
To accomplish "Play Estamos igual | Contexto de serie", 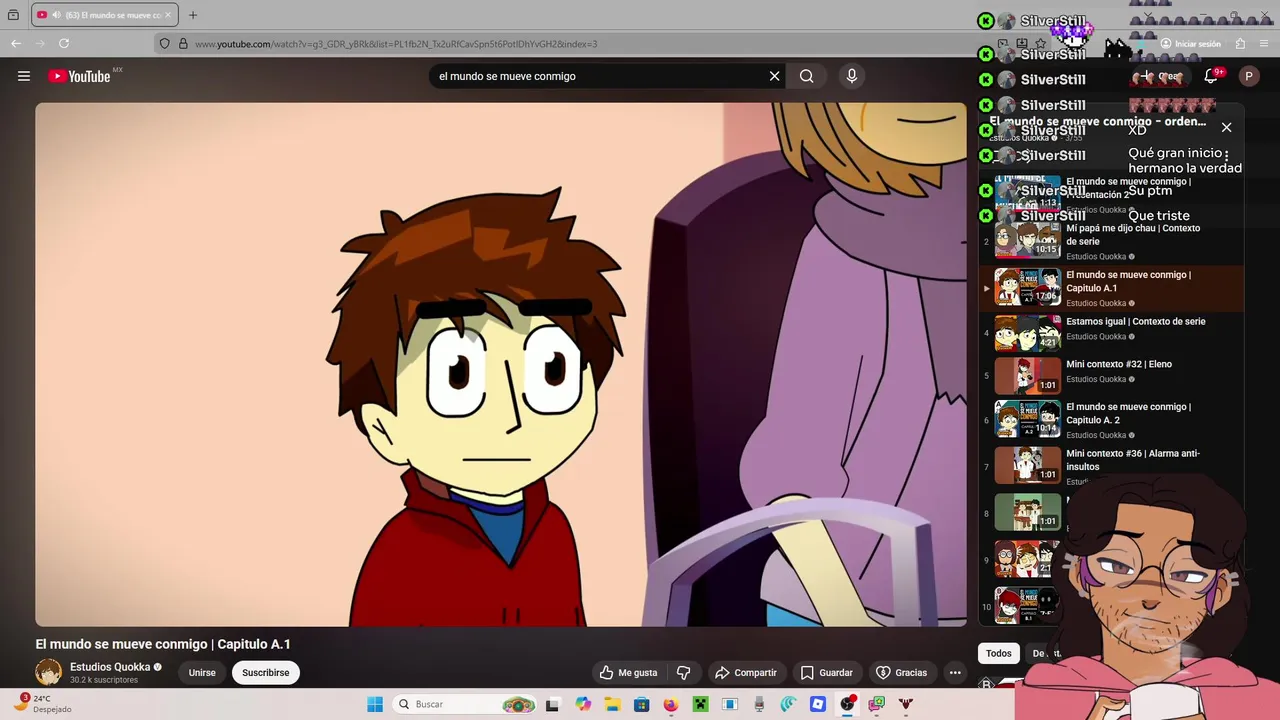I will click(1136, 321).
